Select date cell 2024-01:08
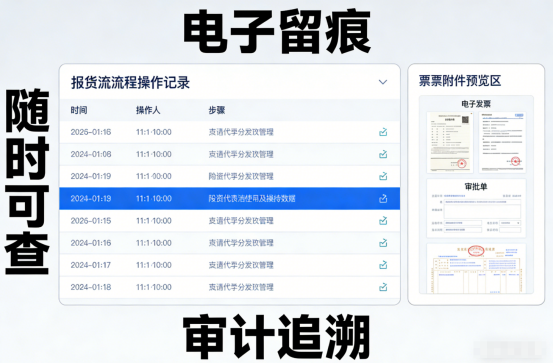The image size is (553, 363). [91, 154]
